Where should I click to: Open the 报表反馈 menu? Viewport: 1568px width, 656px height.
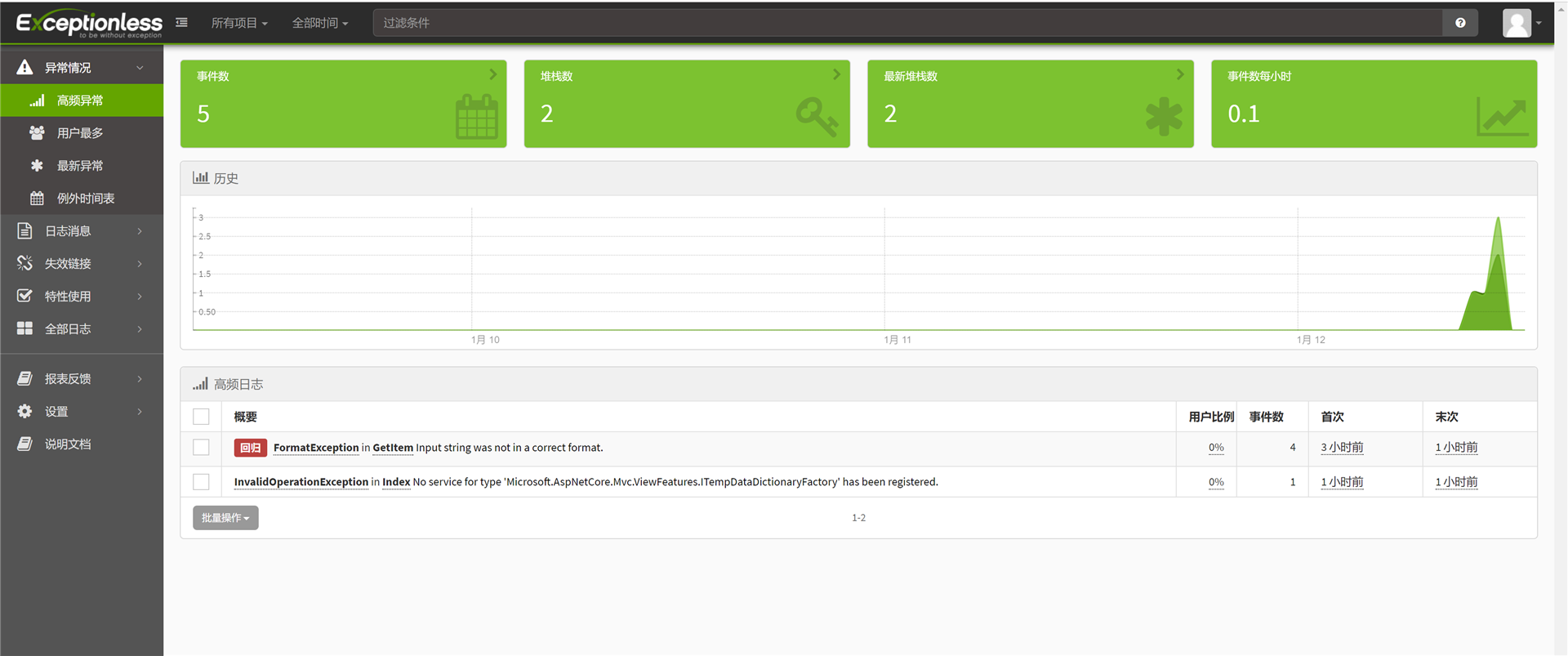click(82, 379)
